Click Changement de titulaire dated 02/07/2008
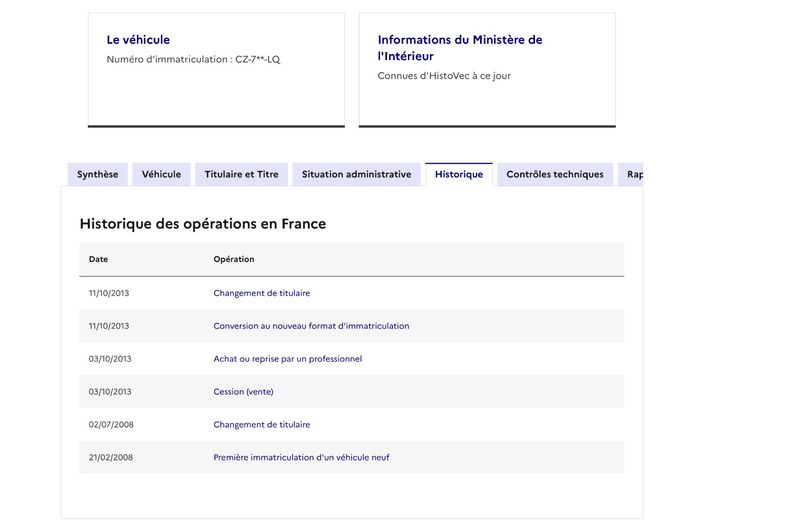 click(x=262, y=425)
